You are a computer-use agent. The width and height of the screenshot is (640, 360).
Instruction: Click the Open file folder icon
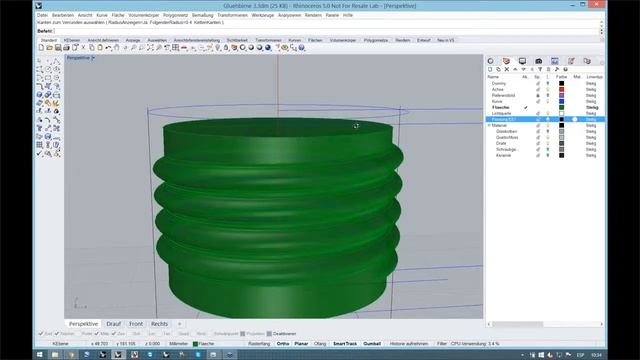pyautogui.click(x=49, y=48)
